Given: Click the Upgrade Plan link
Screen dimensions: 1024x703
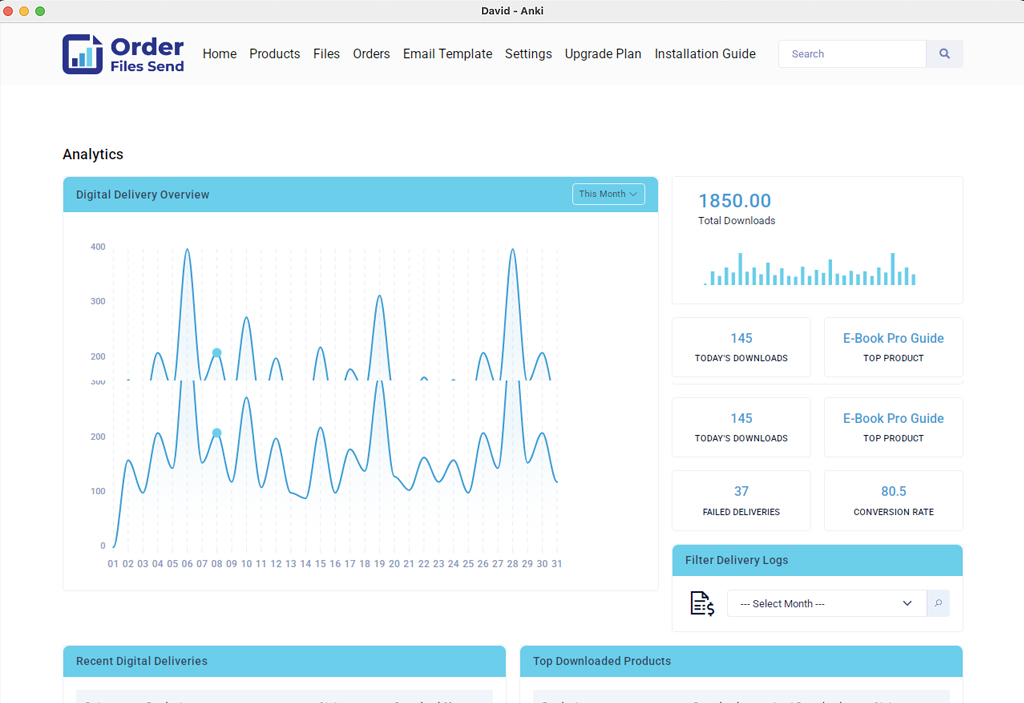Looking at the screenshot, I should (x=603, y=54).
